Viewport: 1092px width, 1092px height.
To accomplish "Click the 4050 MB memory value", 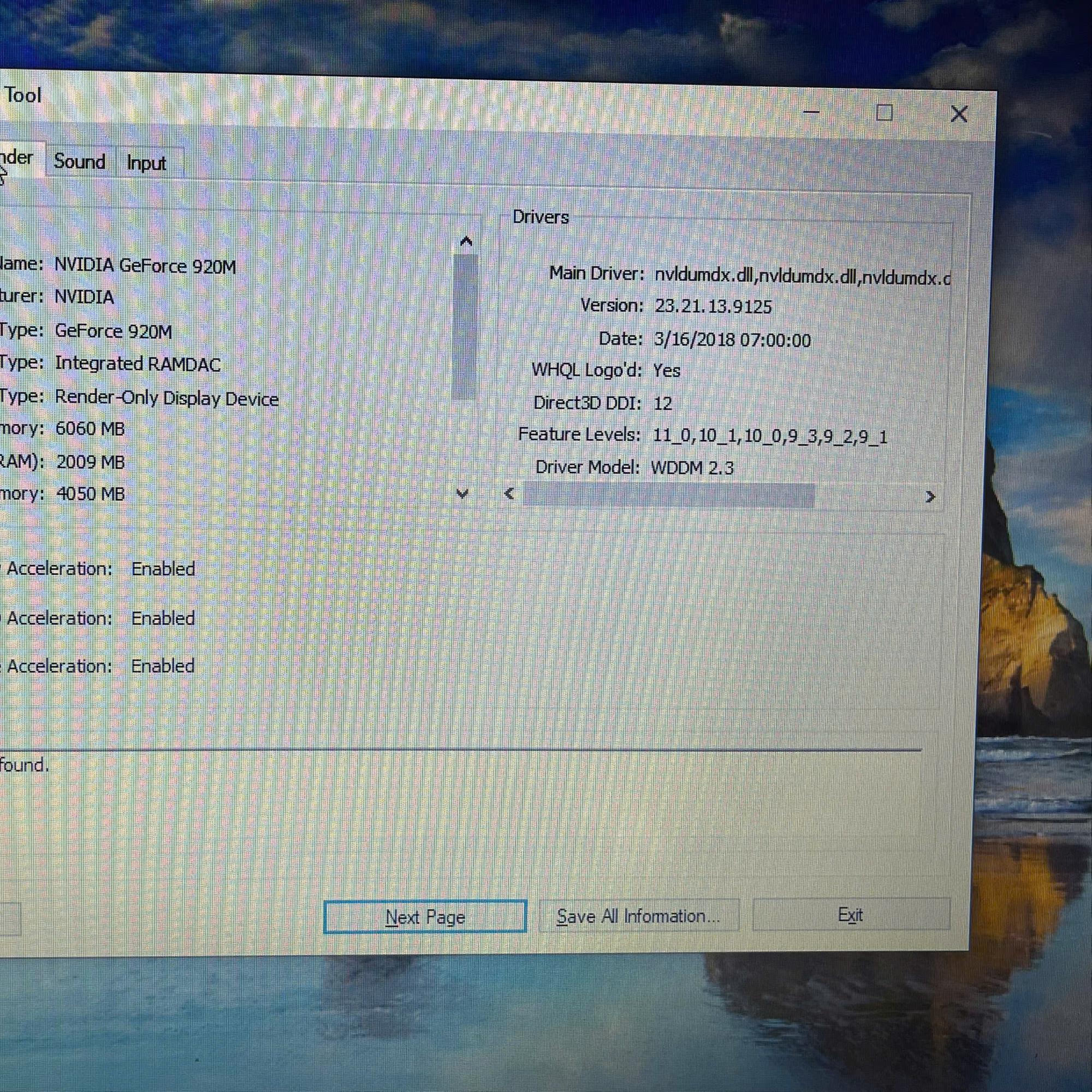I will (91, 494).
